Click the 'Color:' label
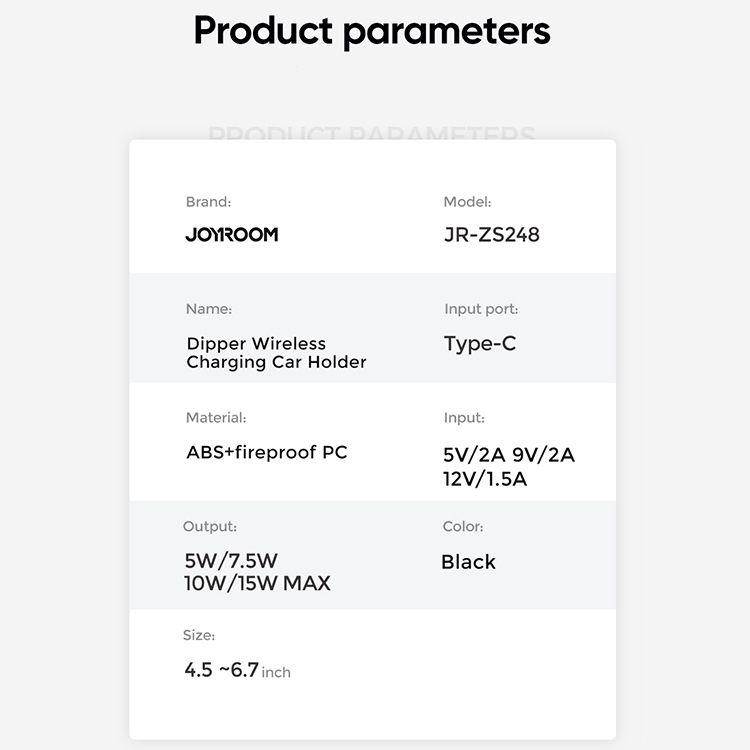The image size is (750, 750). 463,527
